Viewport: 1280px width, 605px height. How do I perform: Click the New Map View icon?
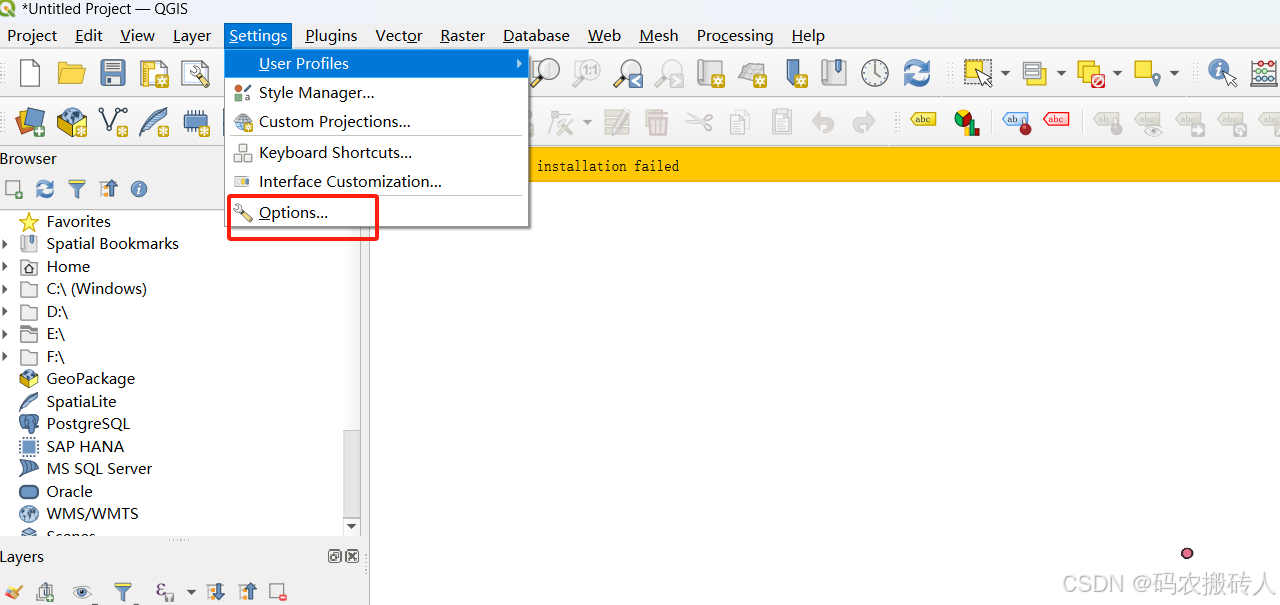[710, 73]
